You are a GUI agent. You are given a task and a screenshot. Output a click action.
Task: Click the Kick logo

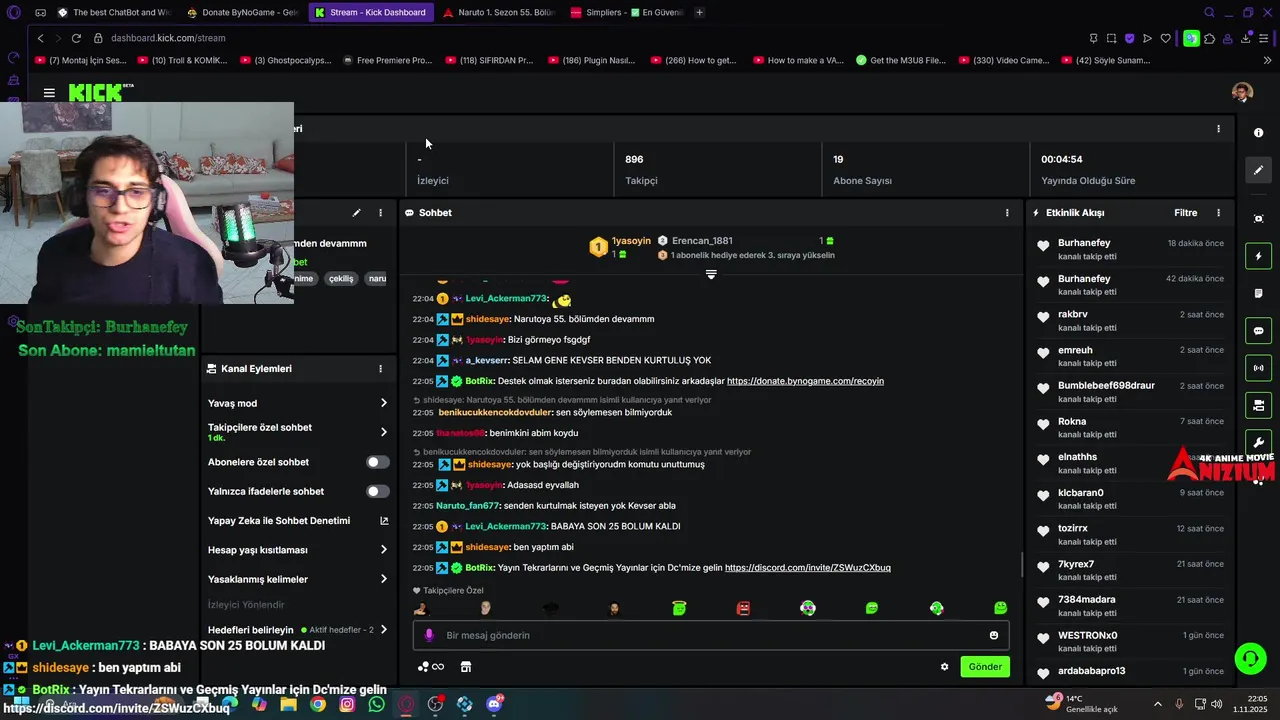(100, 92)
